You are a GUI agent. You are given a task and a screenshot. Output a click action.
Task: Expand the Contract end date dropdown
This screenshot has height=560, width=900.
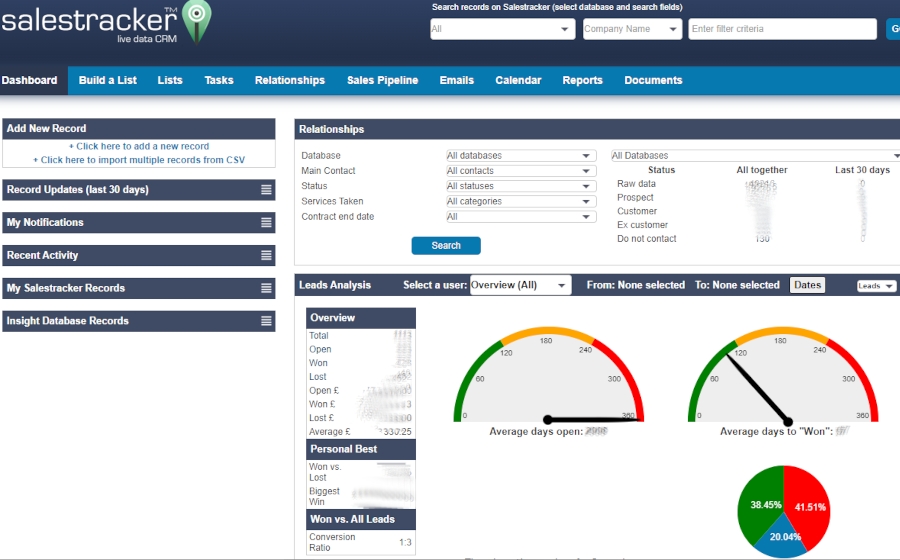coord(521,217)
